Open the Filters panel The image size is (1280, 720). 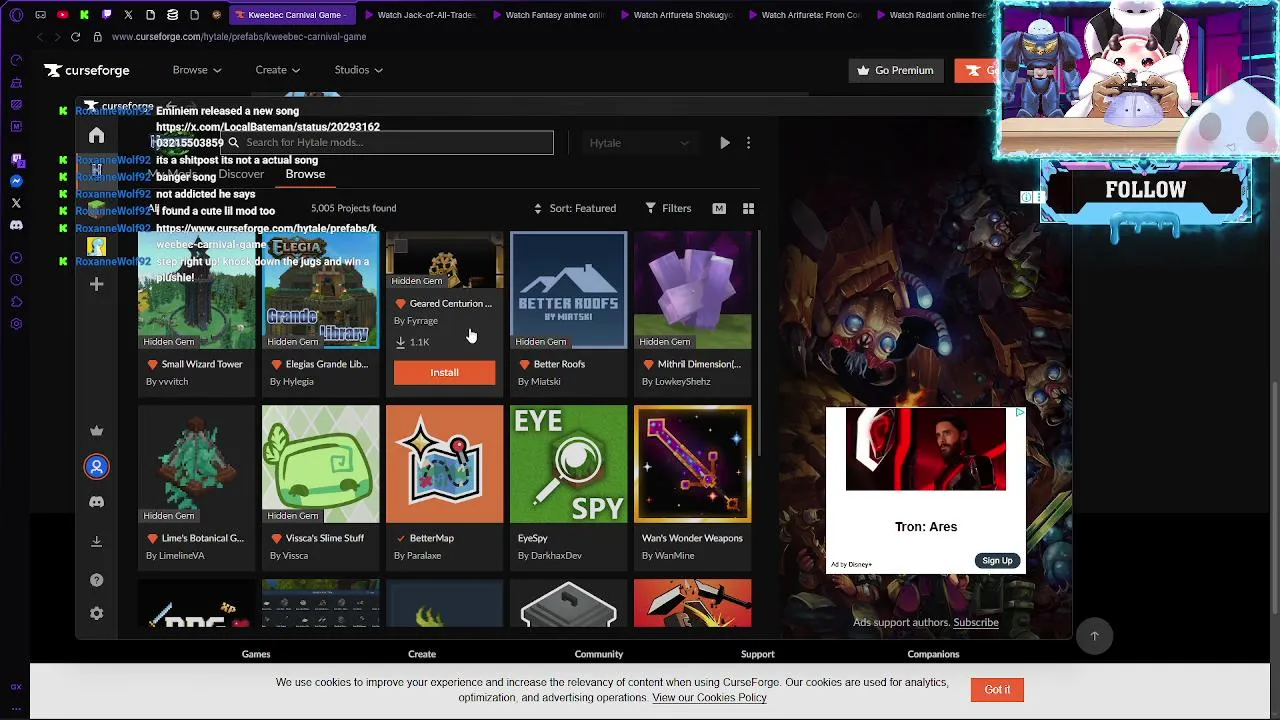[x=668, y=208]
